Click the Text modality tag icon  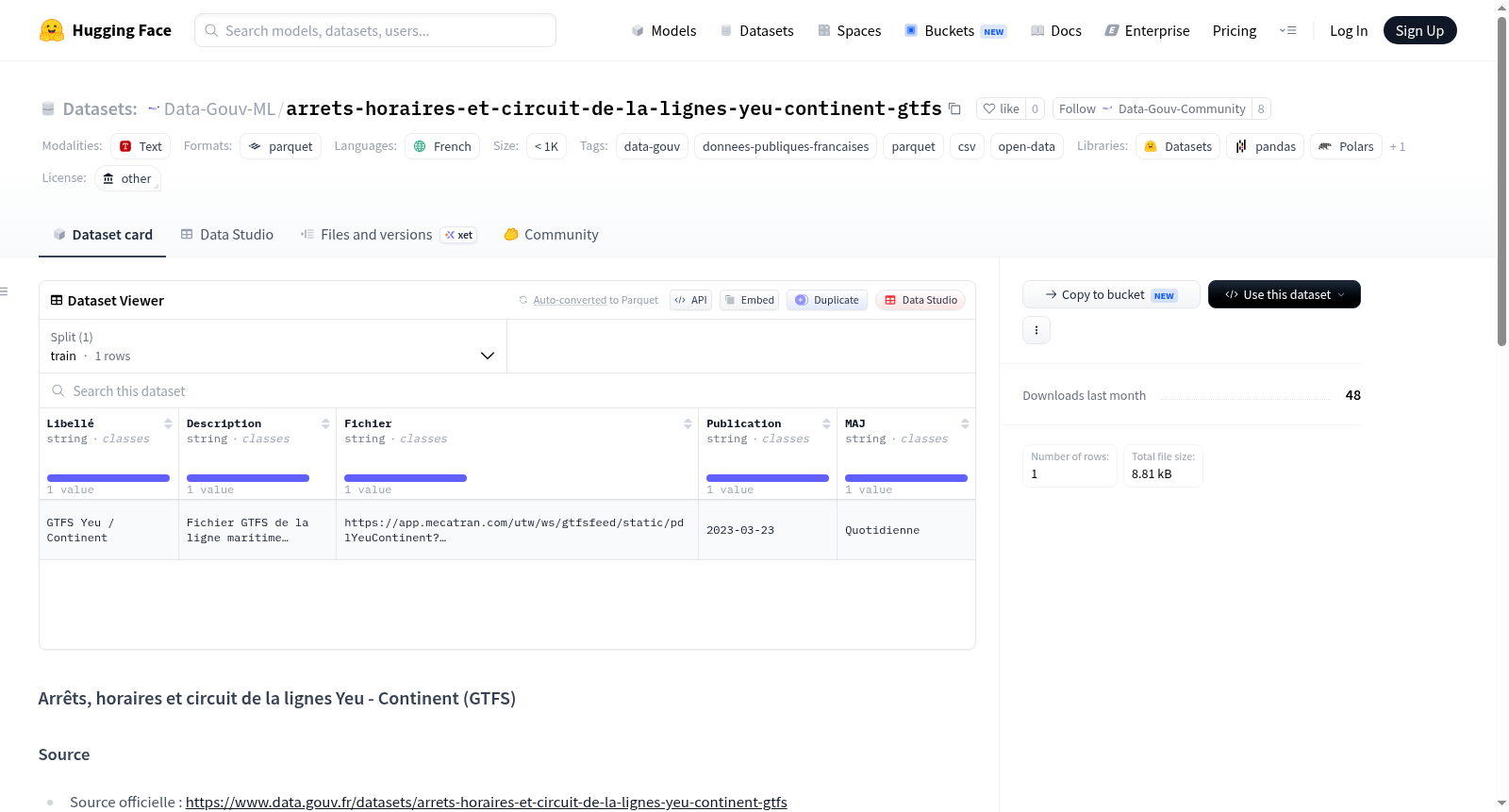tap(125, 146)
